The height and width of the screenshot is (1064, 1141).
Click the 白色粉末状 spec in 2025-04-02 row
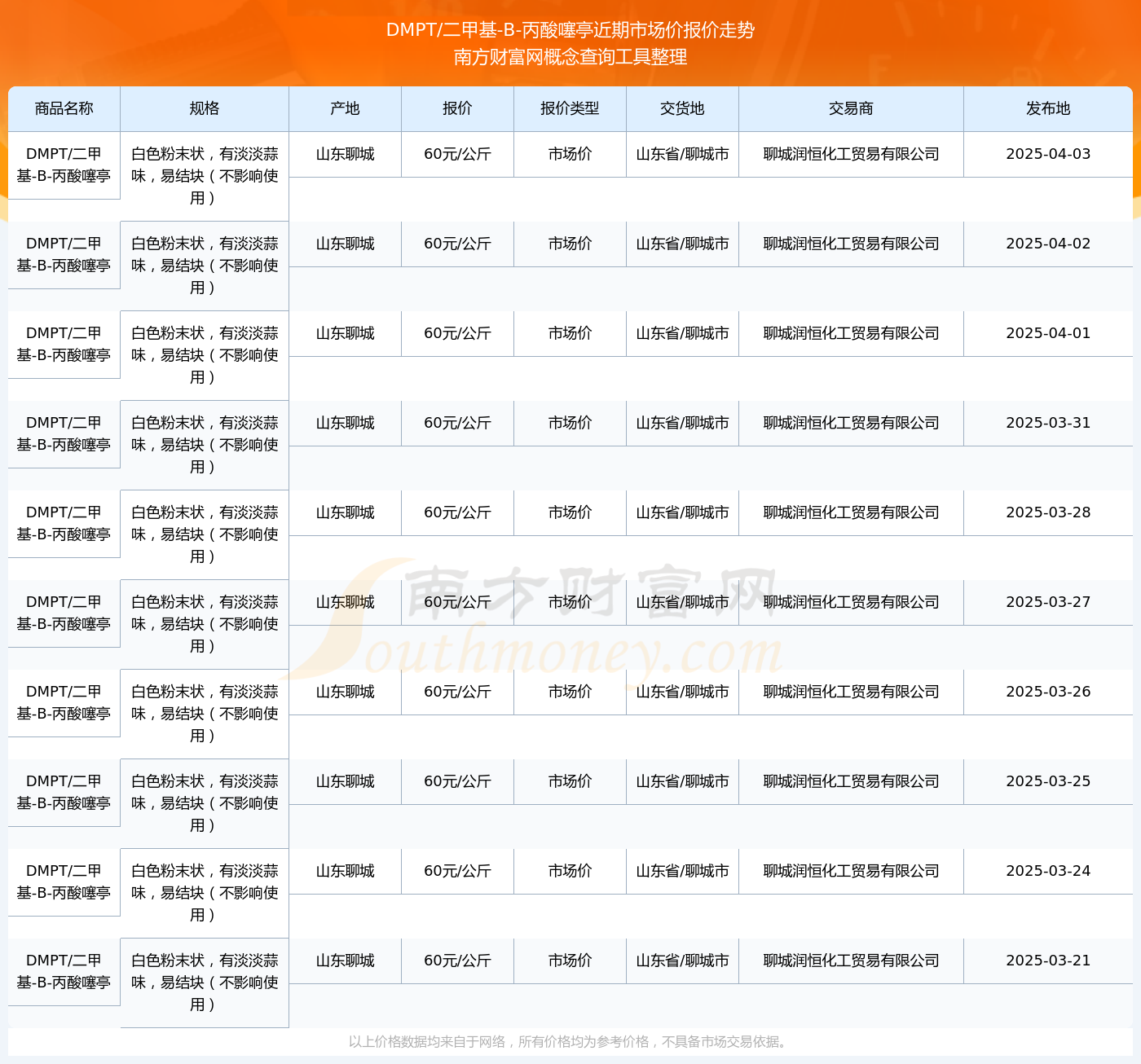click(205, 266)
